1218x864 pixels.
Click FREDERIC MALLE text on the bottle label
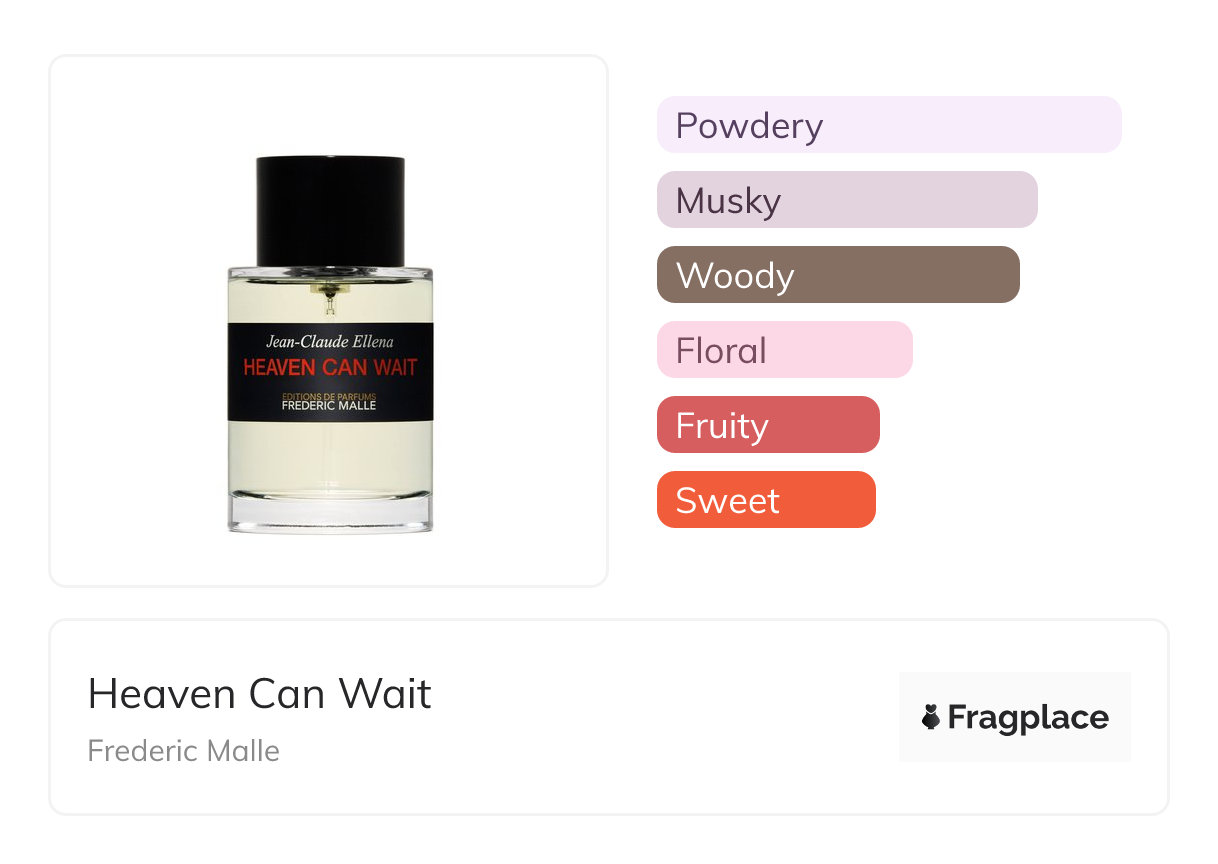click(330, 407)
